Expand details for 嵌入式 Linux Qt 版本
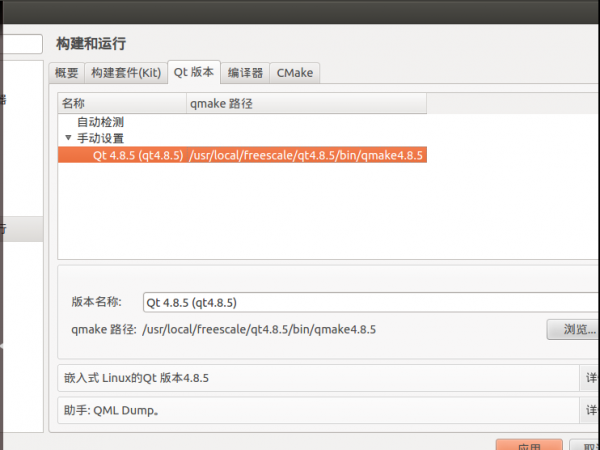 (x=591, y=378)
